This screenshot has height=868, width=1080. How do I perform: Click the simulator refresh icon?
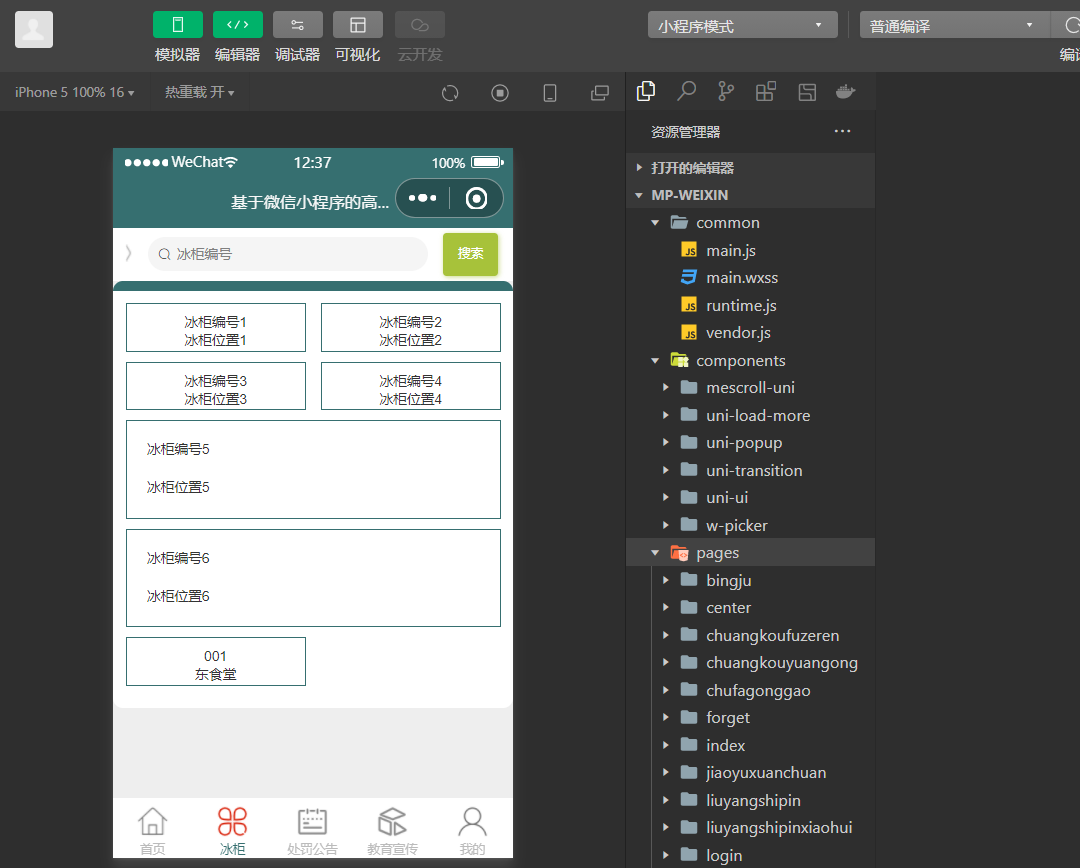(x=450, y=93)
